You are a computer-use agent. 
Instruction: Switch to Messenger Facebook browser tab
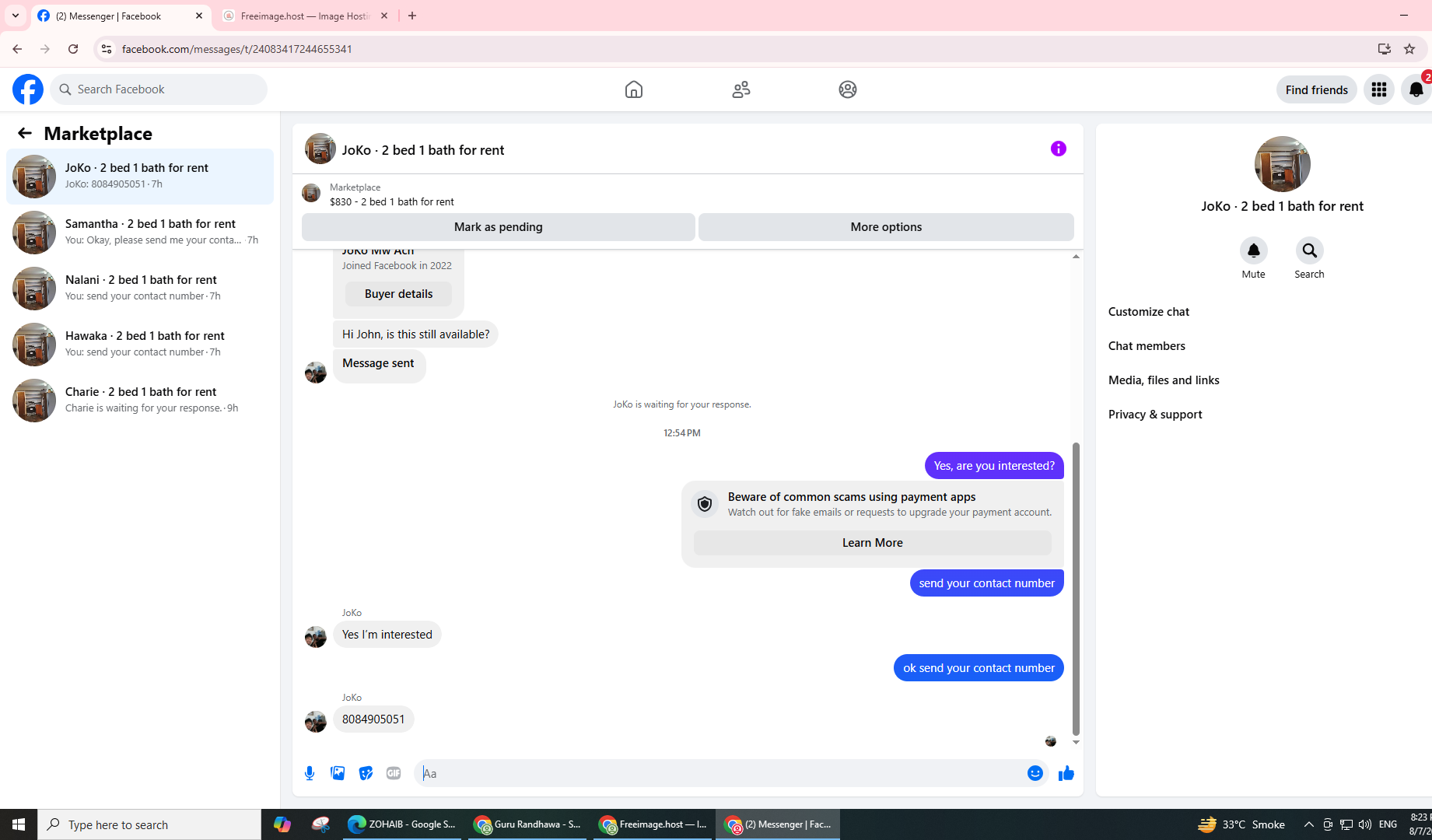coord(121,16)
